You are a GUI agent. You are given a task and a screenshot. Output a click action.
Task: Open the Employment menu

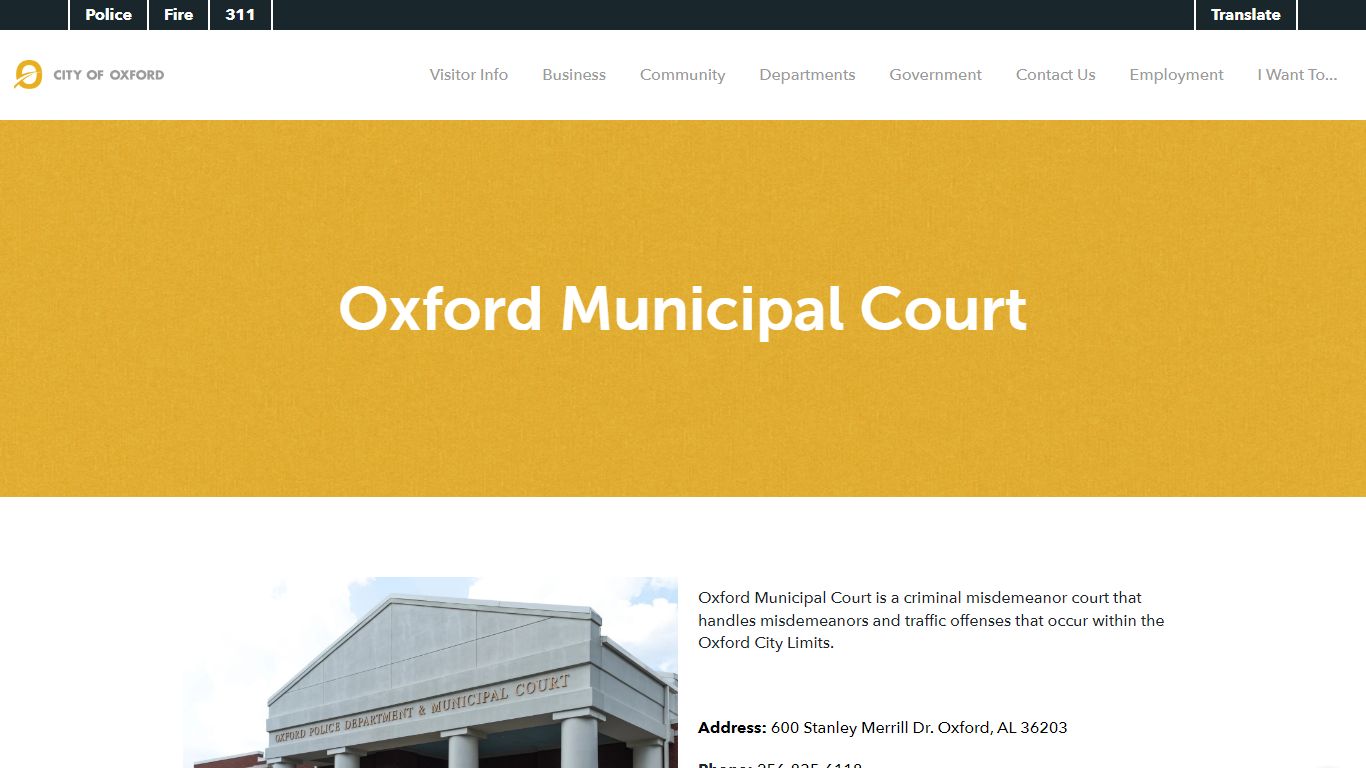(1176, 75)
